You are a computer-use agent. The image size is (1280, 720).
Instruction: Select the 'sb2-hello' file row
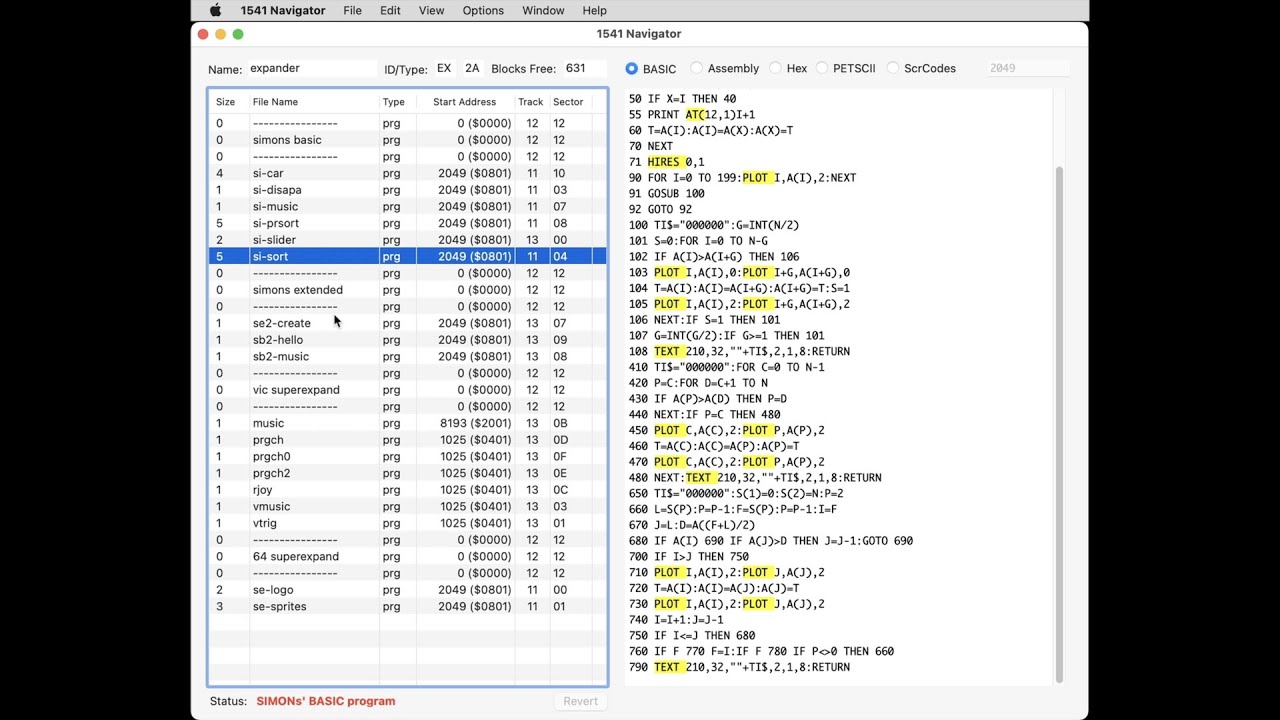(x=407, y=340)
